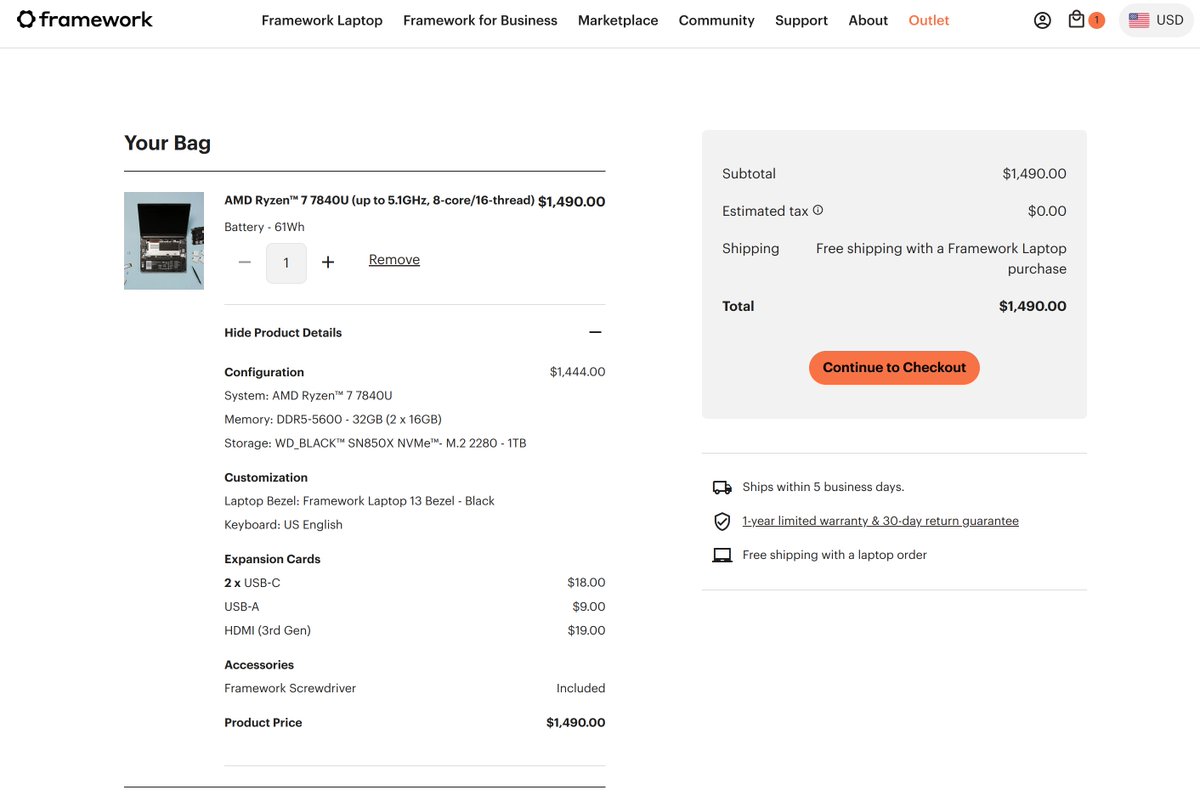The height and width of the screenshot is (807, 1200).
Task: Click the Expansion Cards section heading
Action: (272, 559)
